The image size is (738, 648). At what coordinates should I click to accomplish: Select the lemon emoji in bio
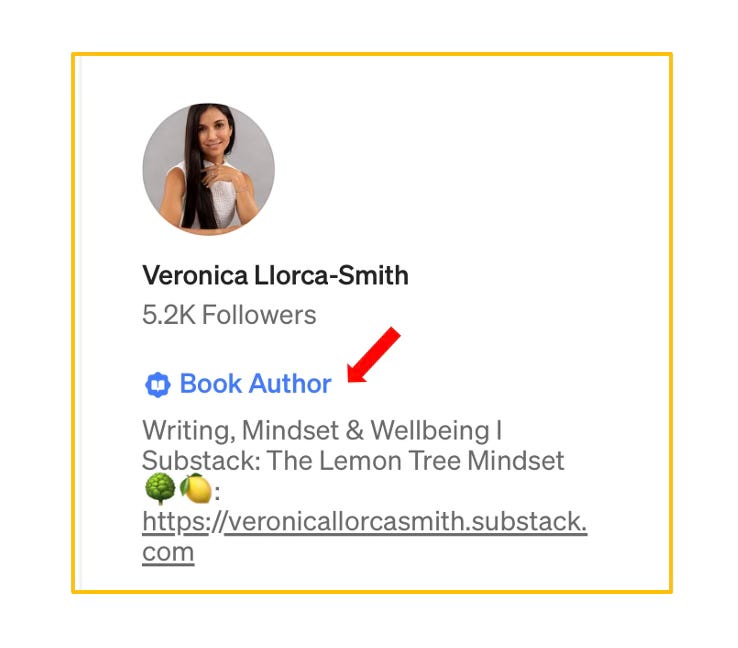(x=196, y=489)
